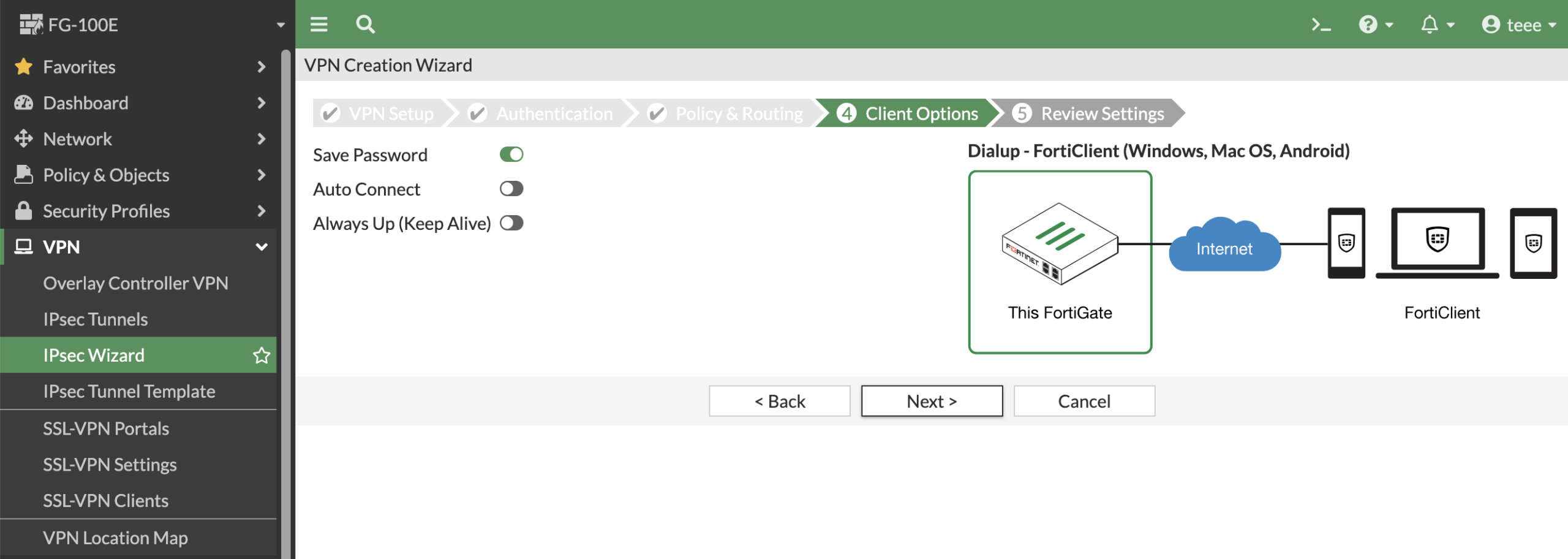This screenshot has width=1568, height=559.
Task: Click the FortiGate device diagram icon
Action: (x=1060, y=244)
